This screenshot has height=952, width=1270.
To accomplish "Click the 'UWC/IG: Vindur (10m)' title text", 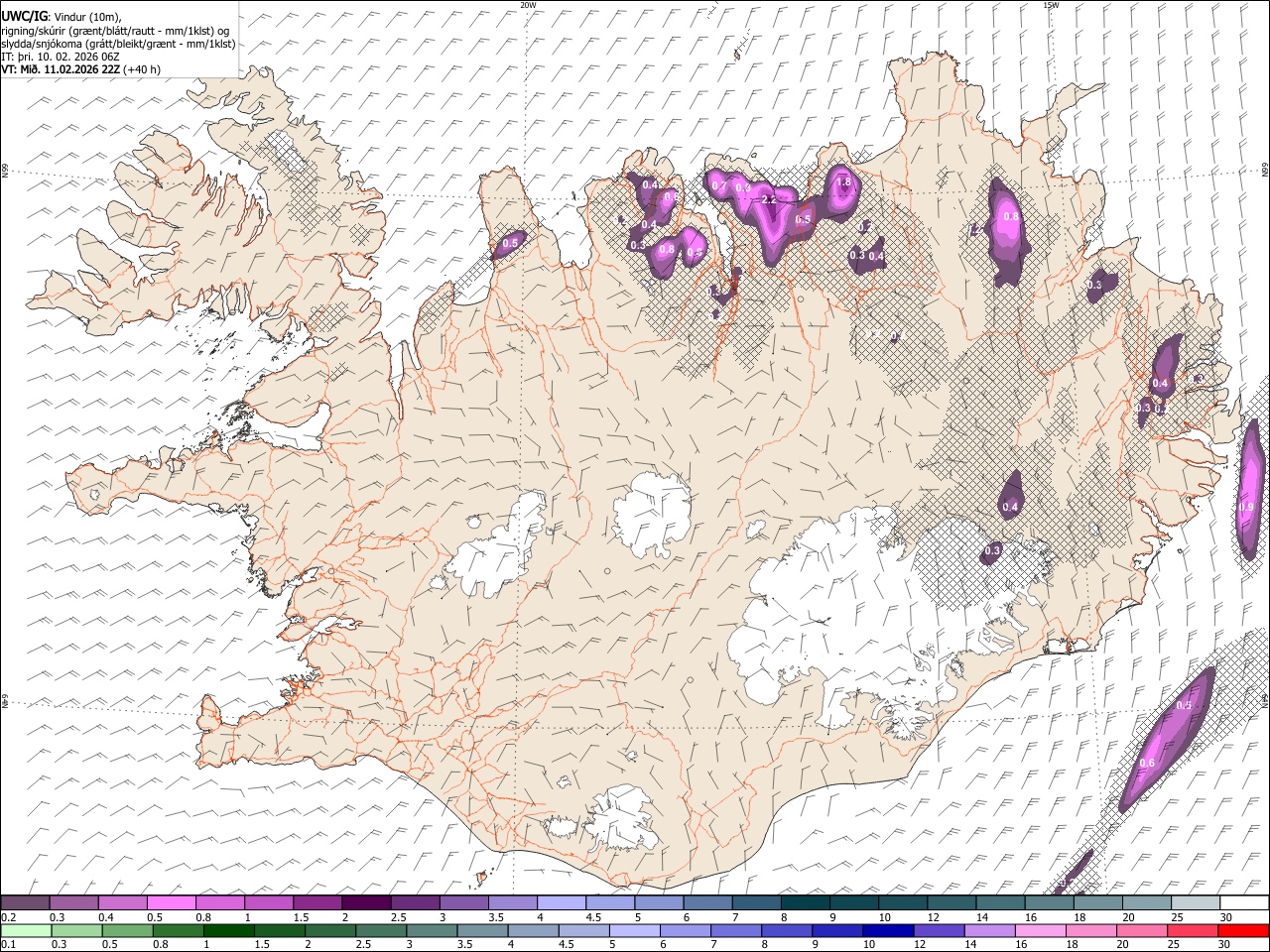I will [x=62, y=17].
